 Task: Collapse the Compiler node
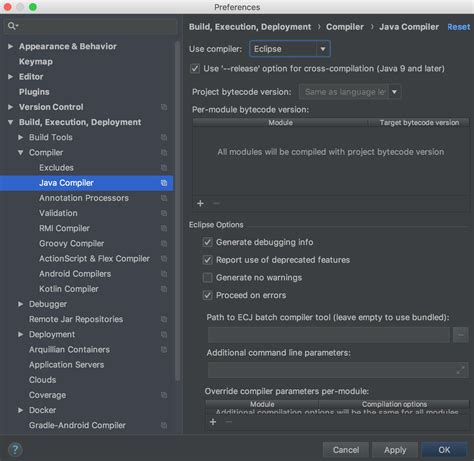point(21,153)
